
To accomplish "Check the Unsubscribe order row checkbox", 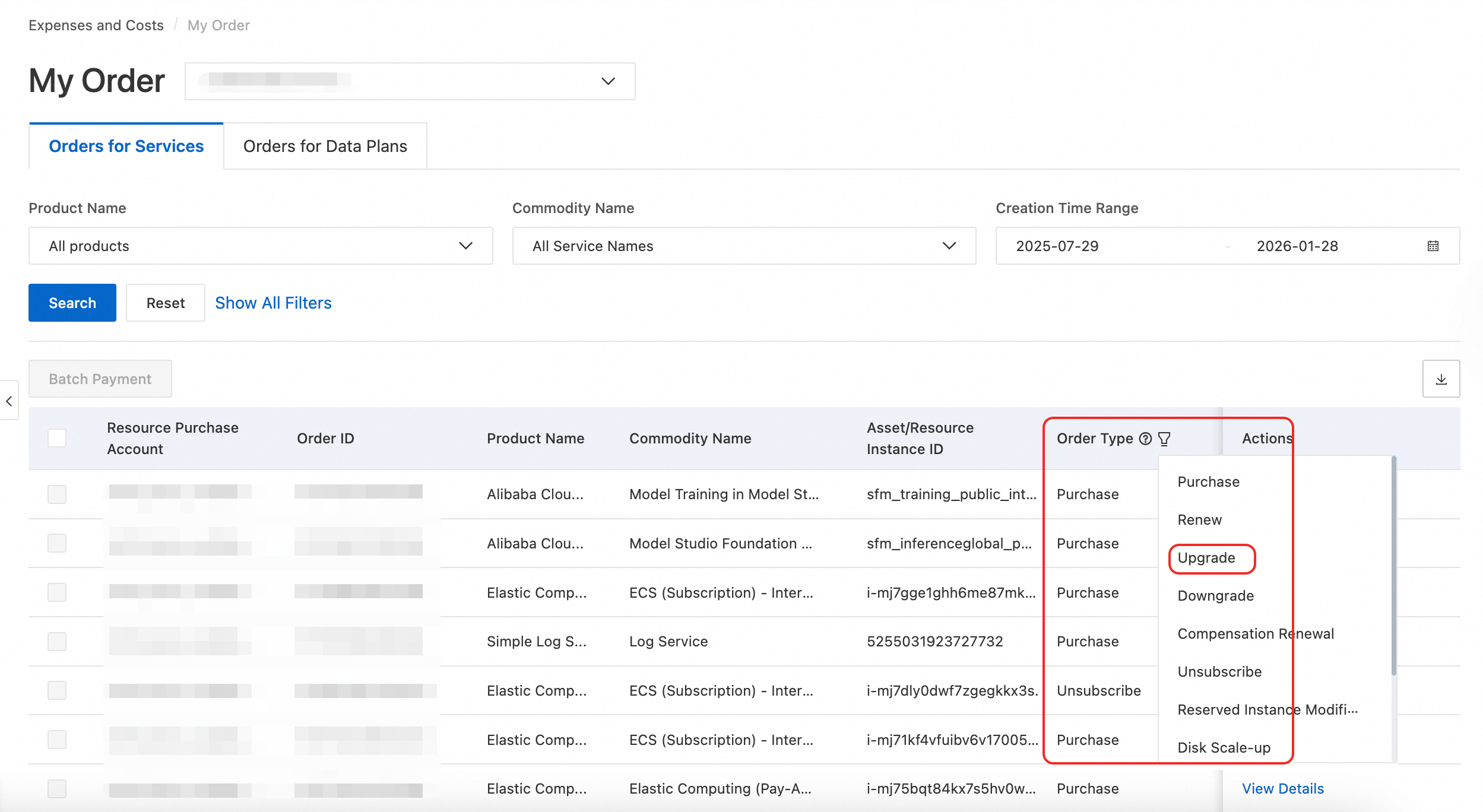I will [x=57, y=690].
